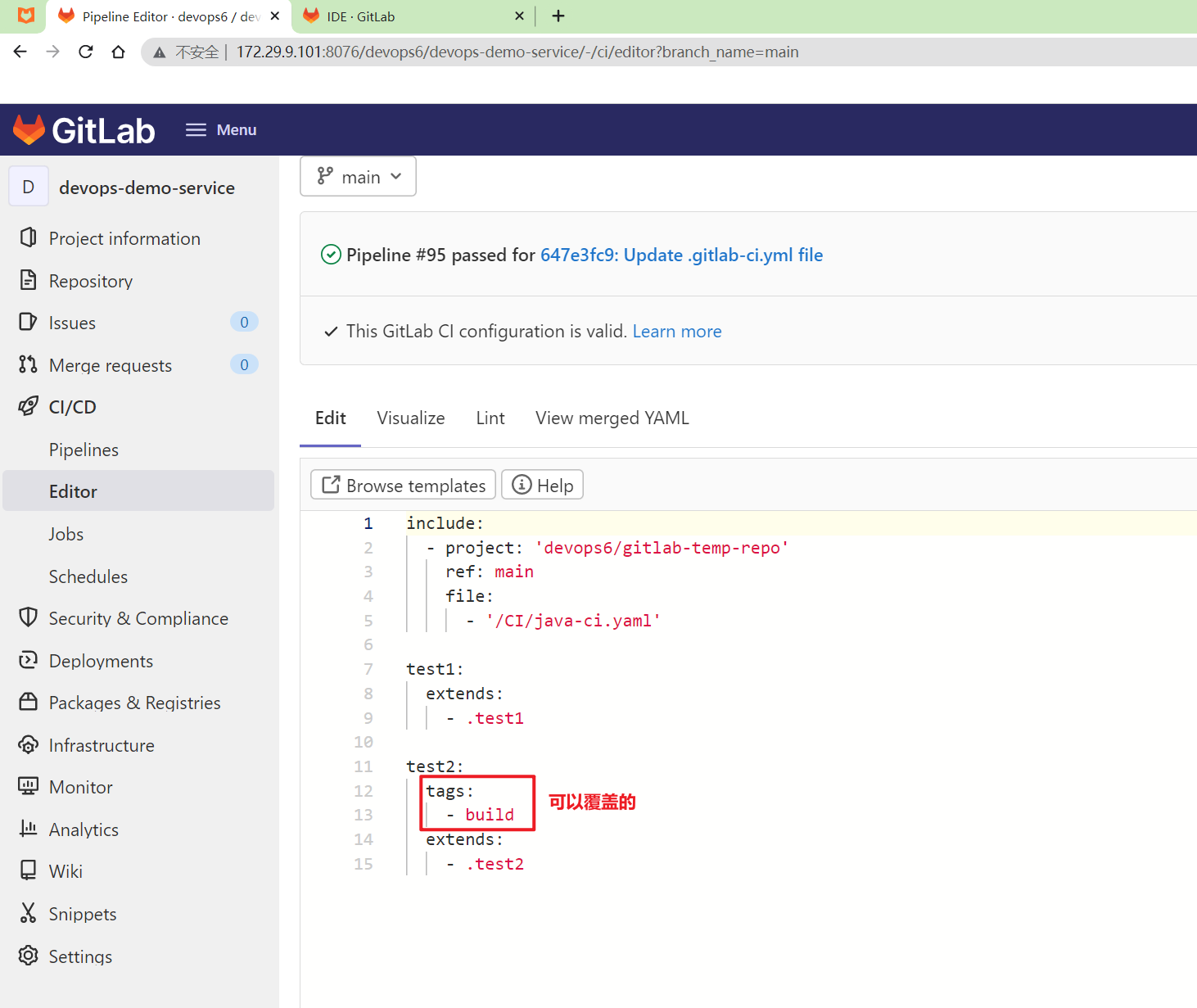This screenshot has width=1197, height=1008.
Task: Reload the page with refresh icon
Action: tap(85, 52)
